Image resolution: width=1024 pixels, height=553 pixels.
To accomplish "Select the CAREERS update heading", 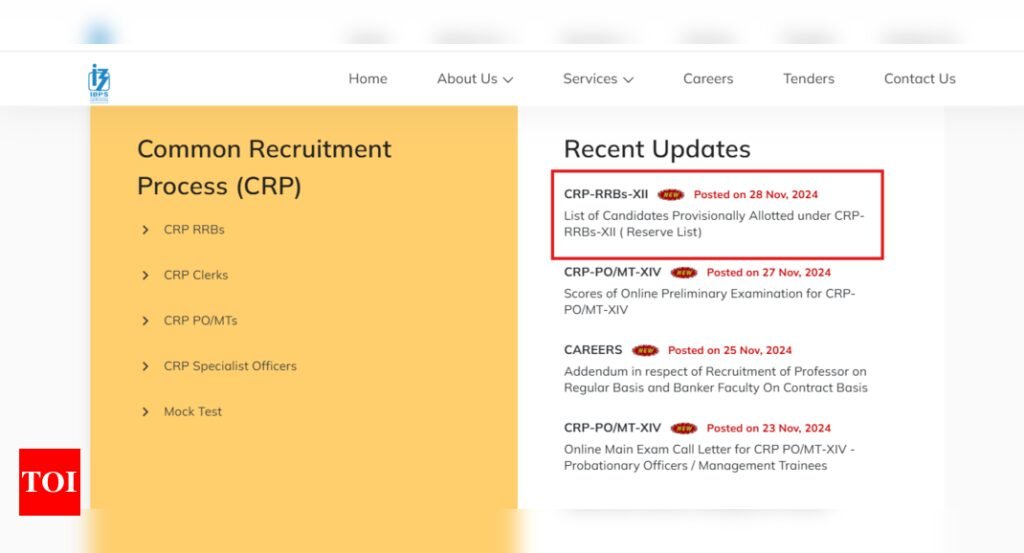I will (593, 350).
